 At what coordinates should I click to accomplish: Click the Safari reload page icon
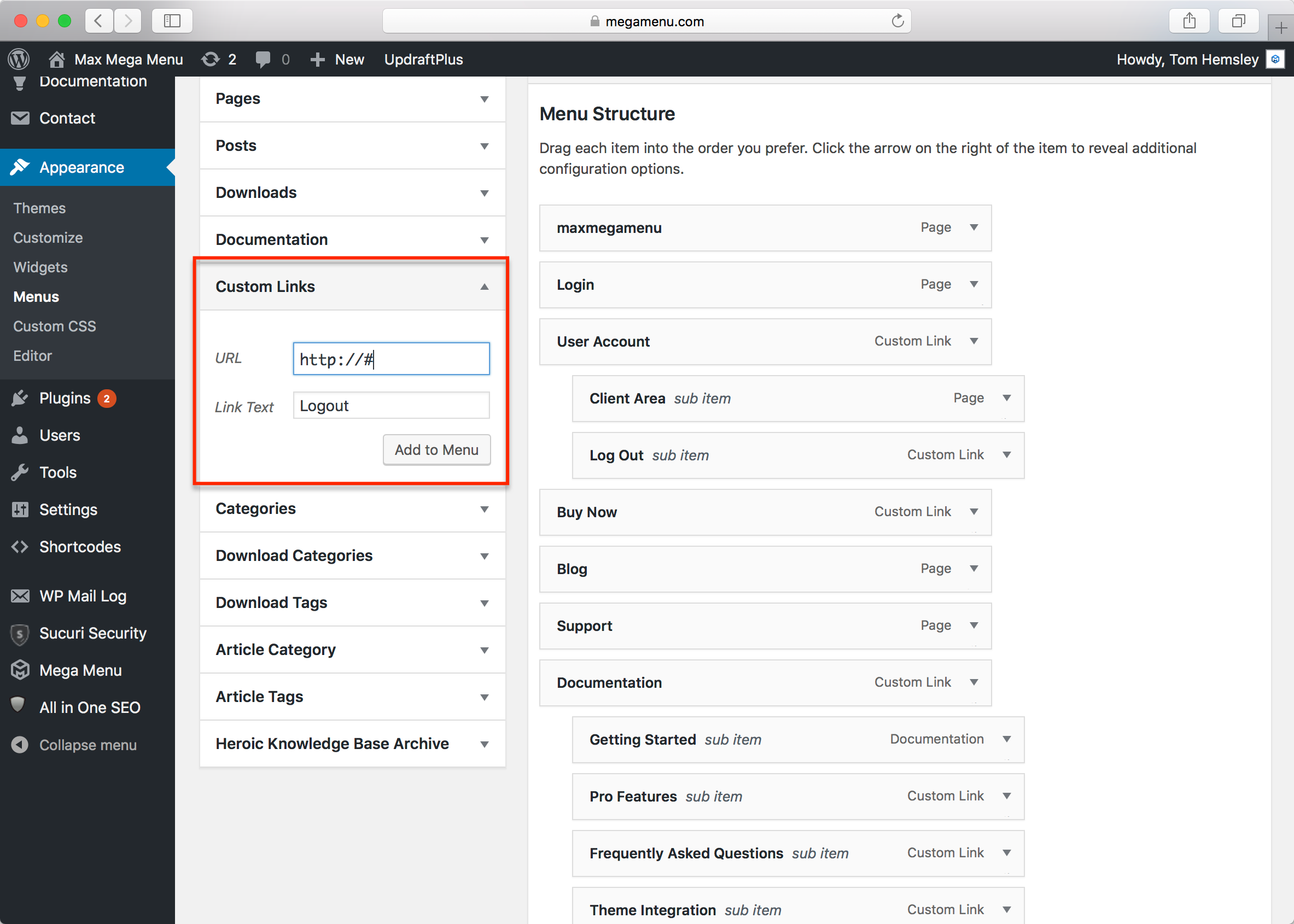[x=897, y=21]
